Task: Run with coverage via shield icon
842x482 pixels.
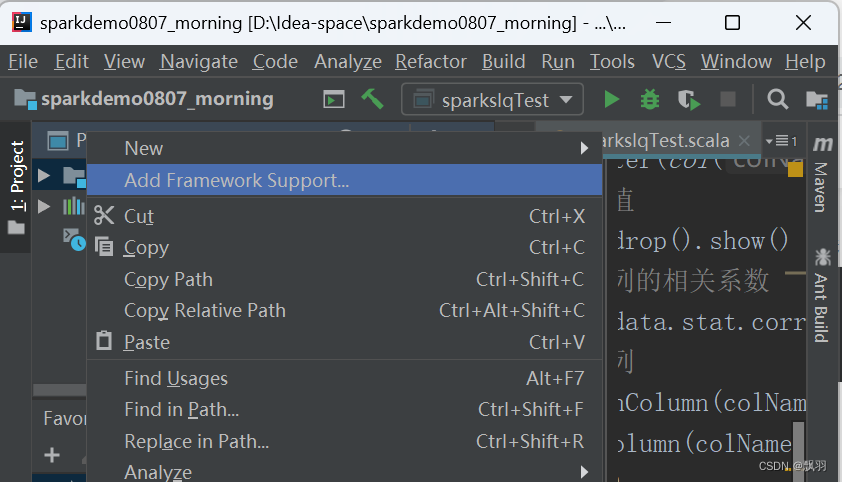Action: pos(689,100)
